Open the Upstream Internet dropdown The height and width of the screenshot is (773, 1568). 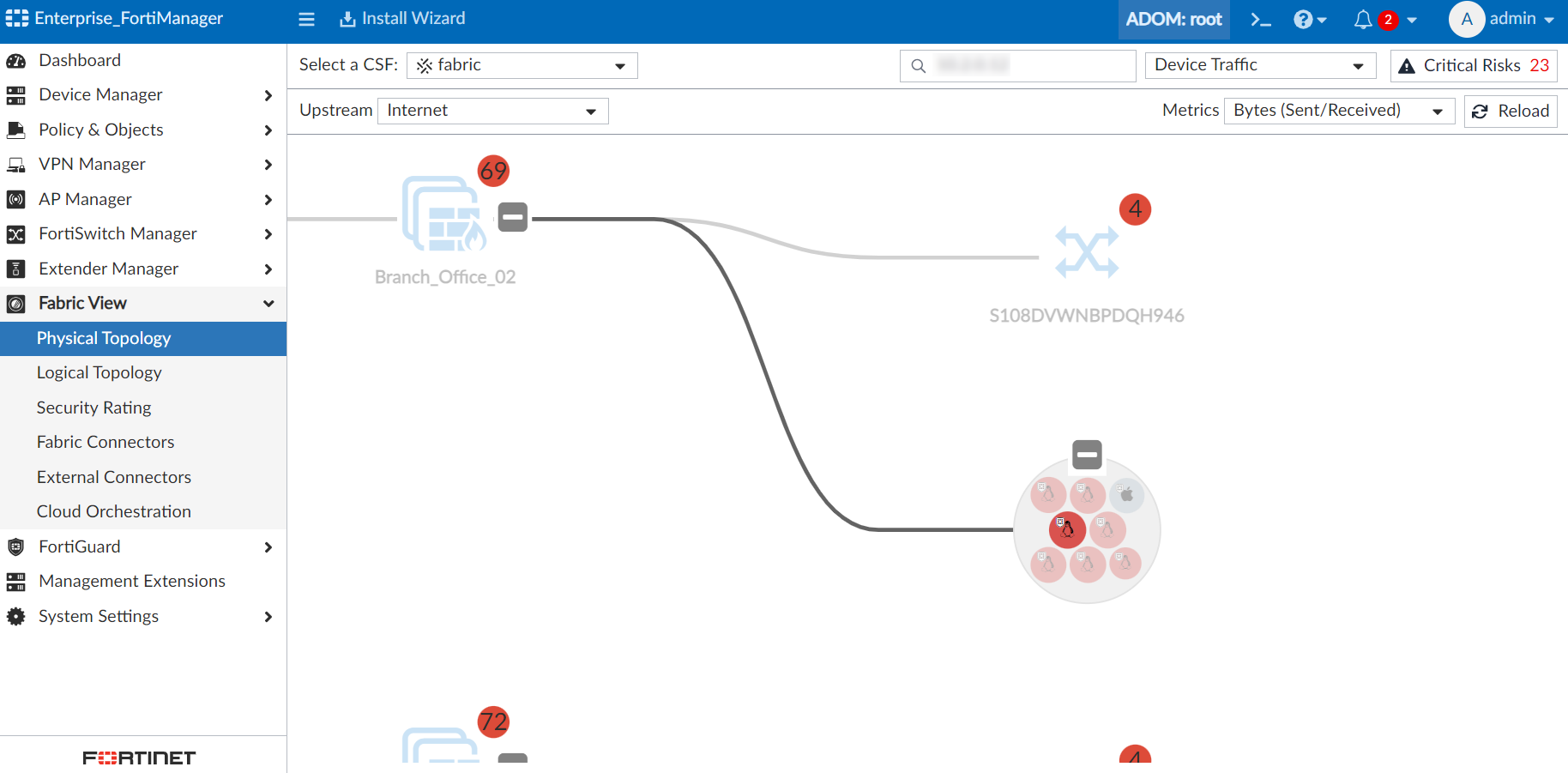[493, 110]
